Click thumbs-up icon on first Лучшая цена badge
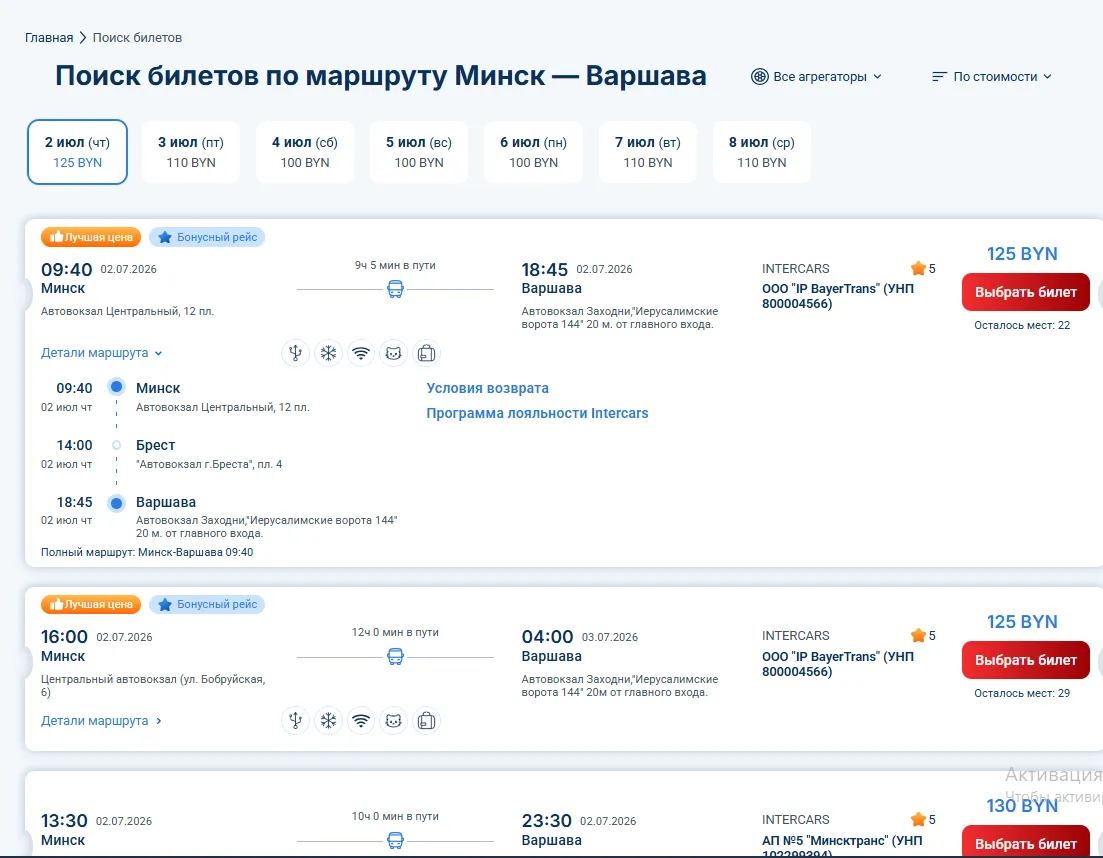 point(56,236)
